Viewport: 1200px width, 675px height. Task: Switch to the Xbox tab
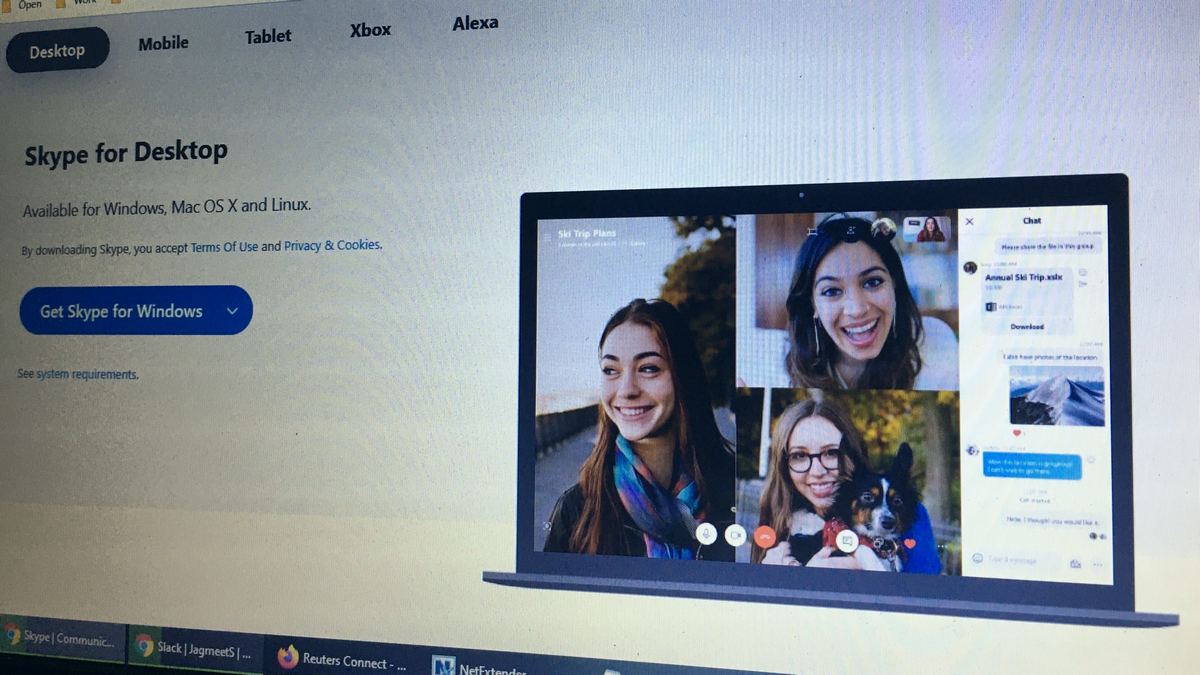click(370, 29)
